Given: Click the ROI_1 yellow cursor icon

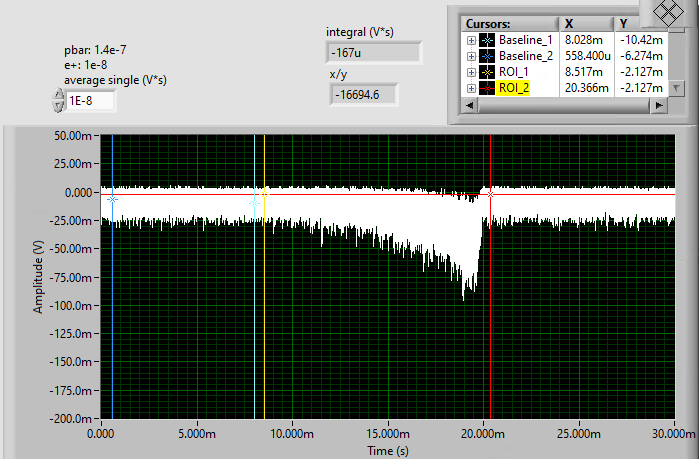Looking at the screenshot, I should (487, 72).
